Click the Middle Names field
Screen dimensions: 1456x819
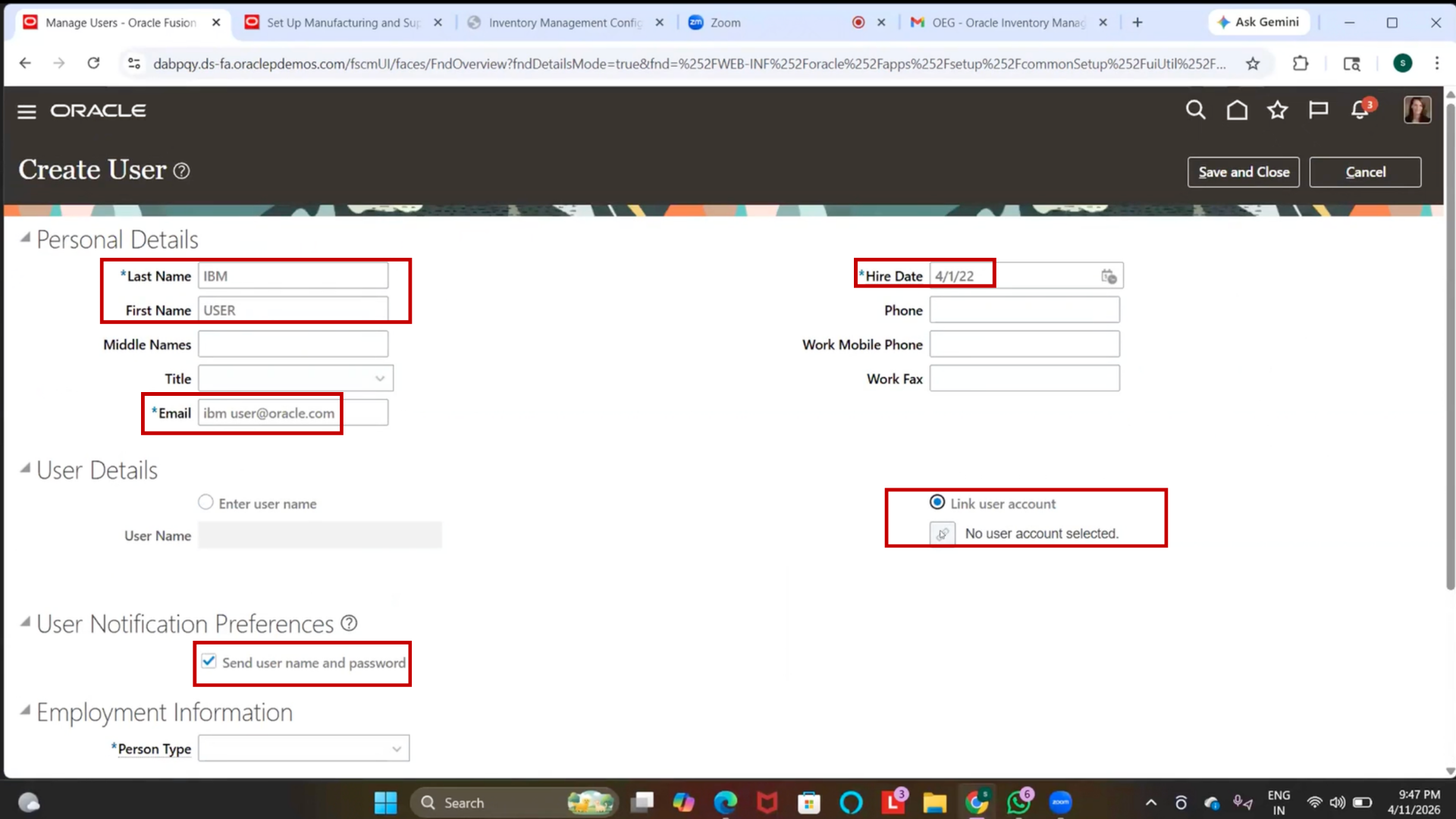(x=293, y=344)
